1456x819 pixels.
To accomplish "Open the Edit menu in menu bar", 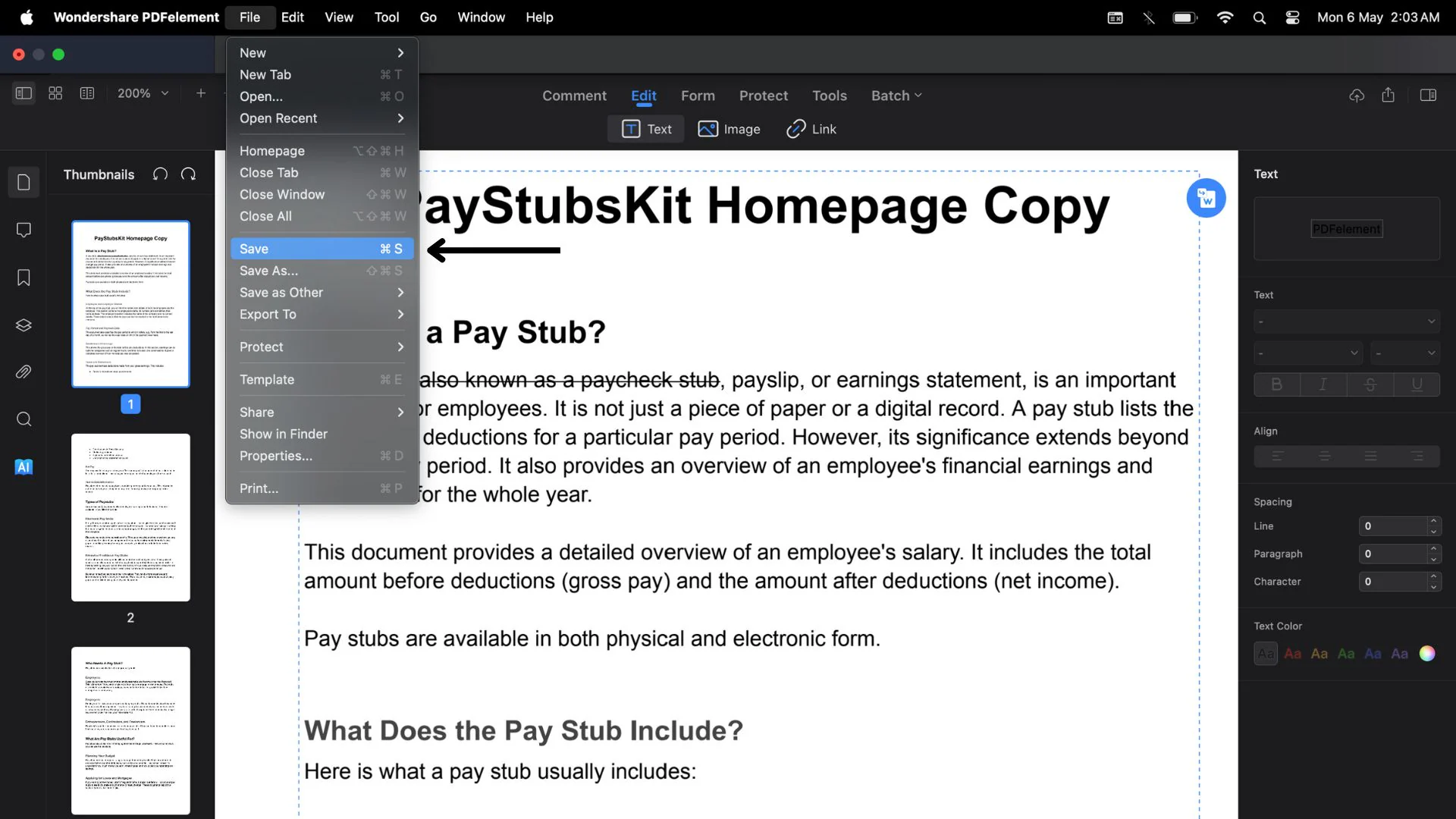I will pyautogui.click(x=292, y=17).
